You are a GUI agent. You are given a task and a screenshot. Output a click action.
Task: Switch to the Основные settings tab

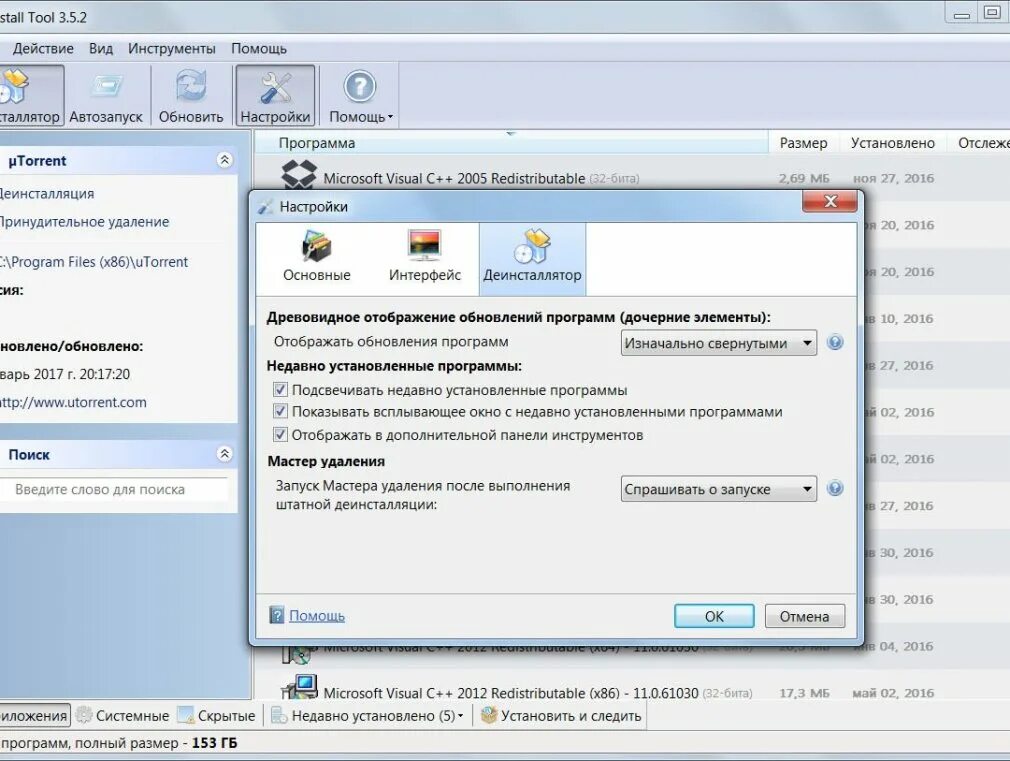point(316,258)
